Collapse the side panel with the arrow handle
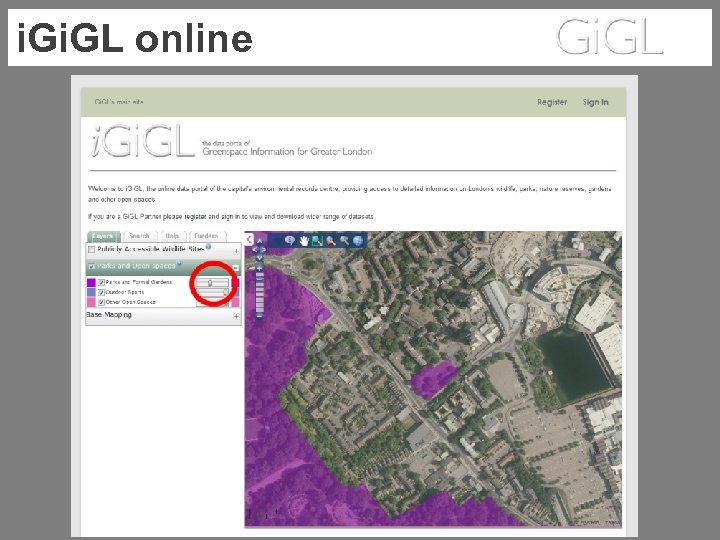720x540 pixels. [249, 239]
